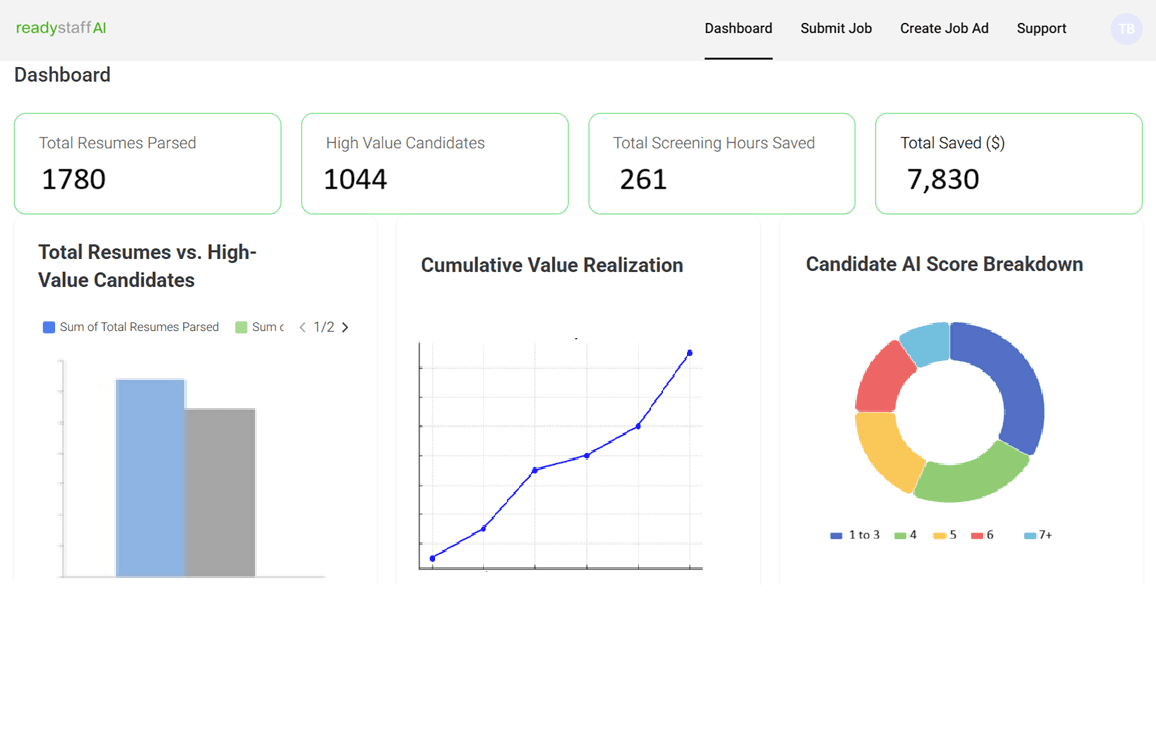Select Total Screening Hours Saved card
The image size is (1156, 749).
pyautogui.click(x=722, y=164)
